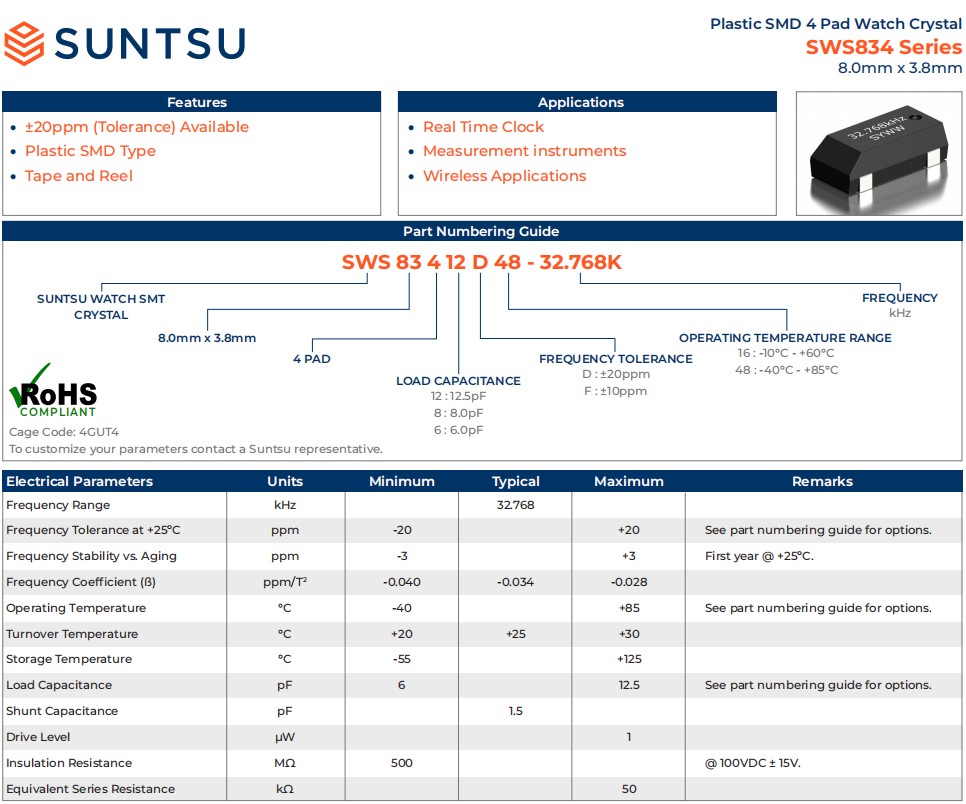This screenshot has width=966, height=804.
Task: Click the 'Electrical Parameters' column header
Action: point(79,481)
